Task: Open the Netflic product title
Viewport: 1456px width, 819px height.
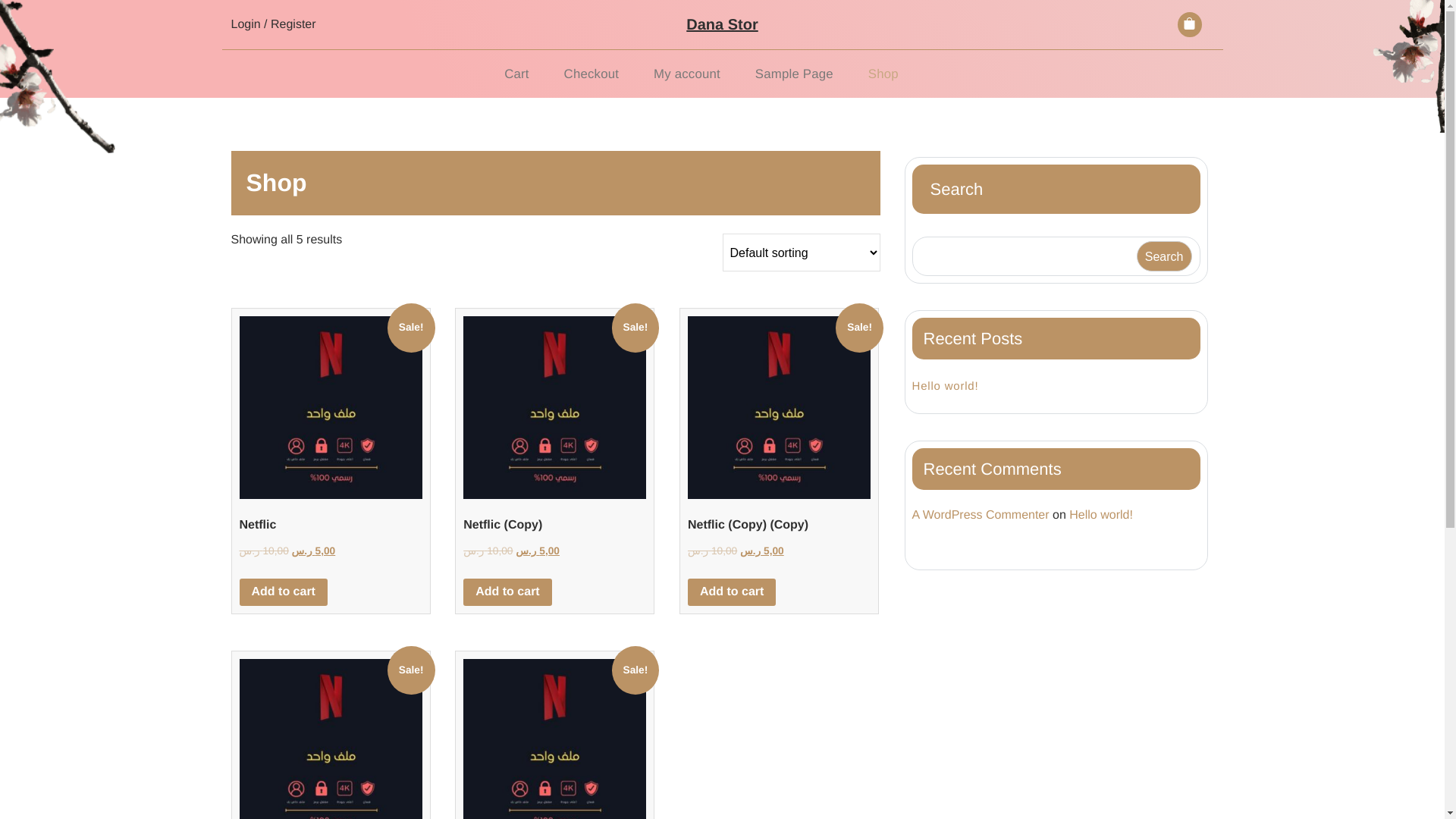Action: coord(258,525)
